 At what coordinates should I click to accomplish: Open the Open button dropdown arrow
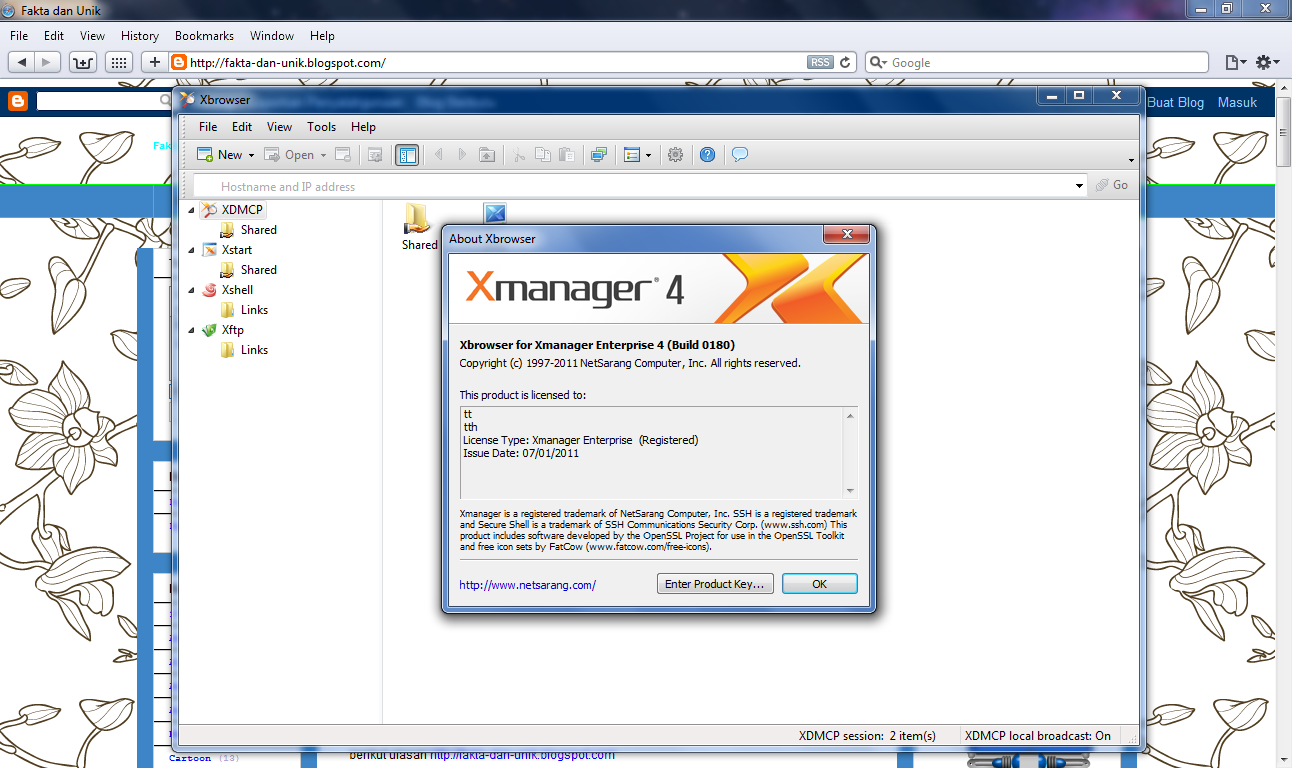coord(323,156)
